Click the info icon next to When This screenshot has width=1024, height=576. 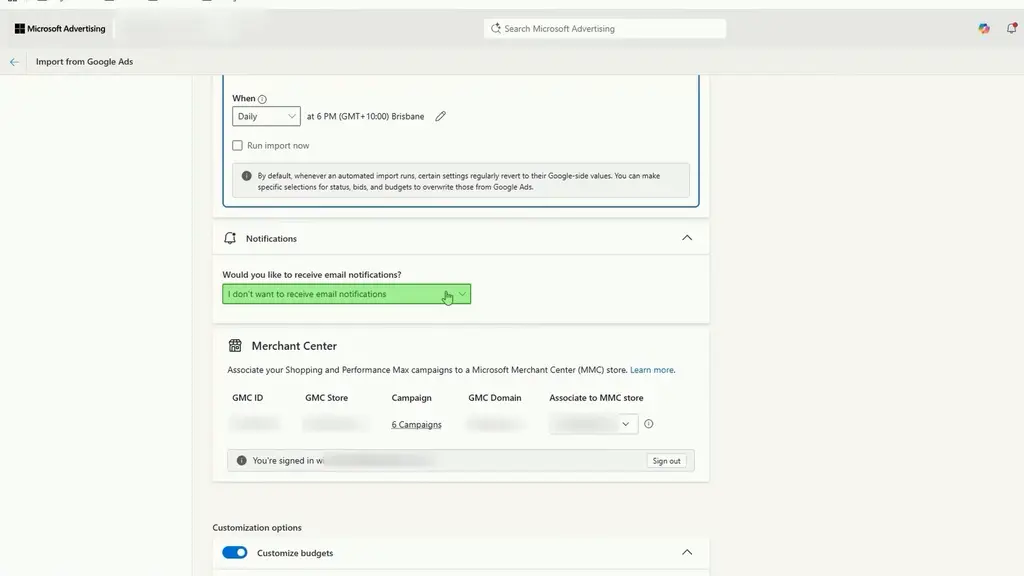[x=263, y=99]
